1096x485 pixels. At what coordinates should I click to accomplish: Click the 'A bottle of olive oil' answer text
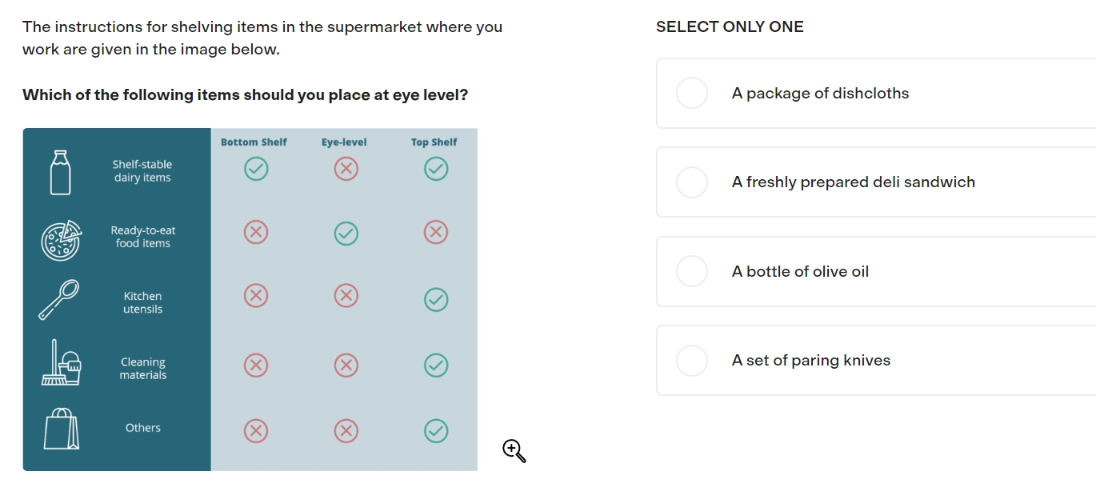point(800,272)
